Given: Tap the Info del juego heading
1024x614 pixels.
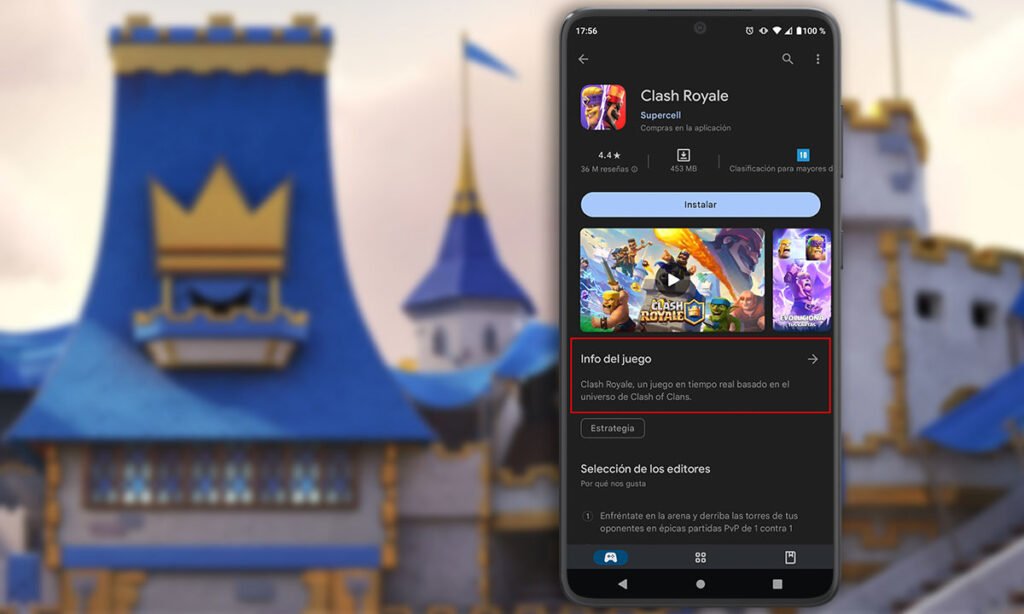Looking at the screenshot, I should click(x=616, y=359).
